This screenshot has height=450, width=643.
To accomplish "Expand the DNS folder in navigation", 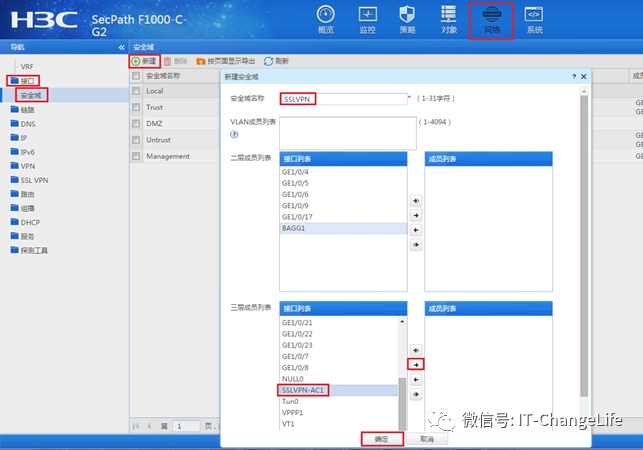I will 23,123.
